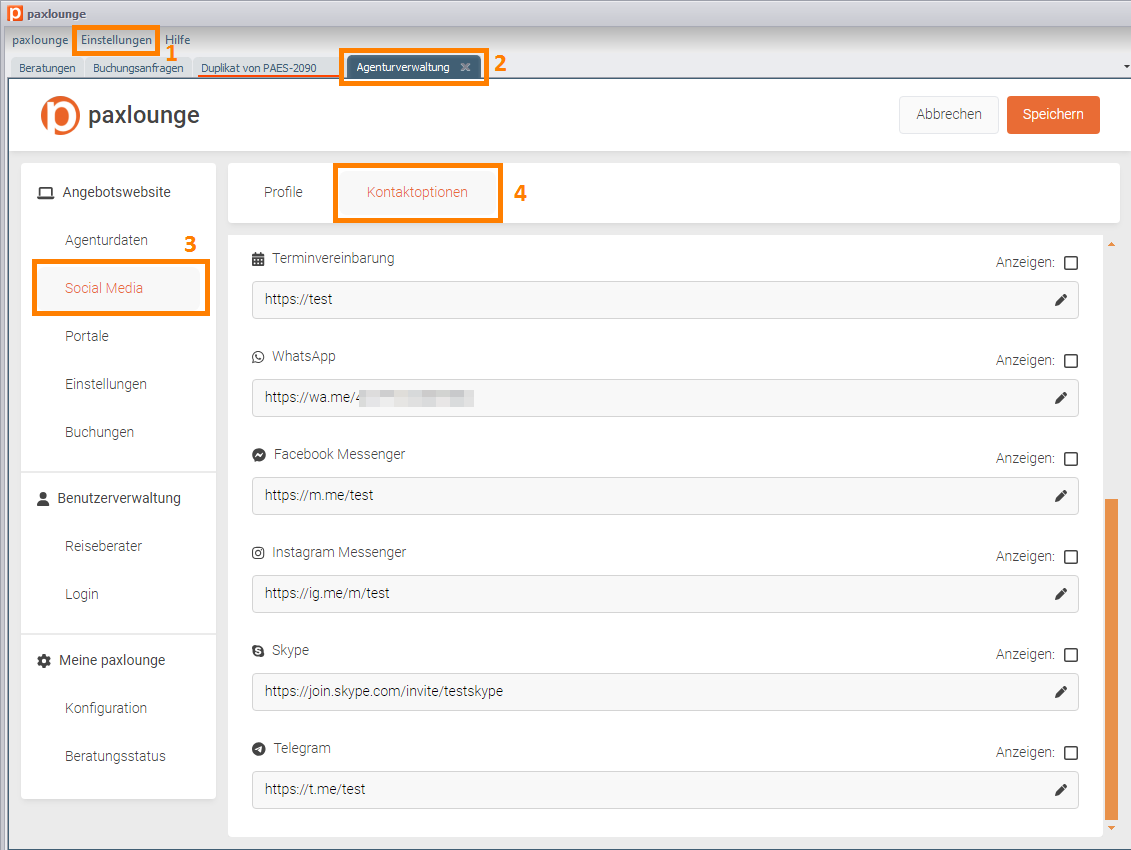Click the WhatsApp wa.me URL field
This screenshot has height=850, width=1131.
coord(664,398)
